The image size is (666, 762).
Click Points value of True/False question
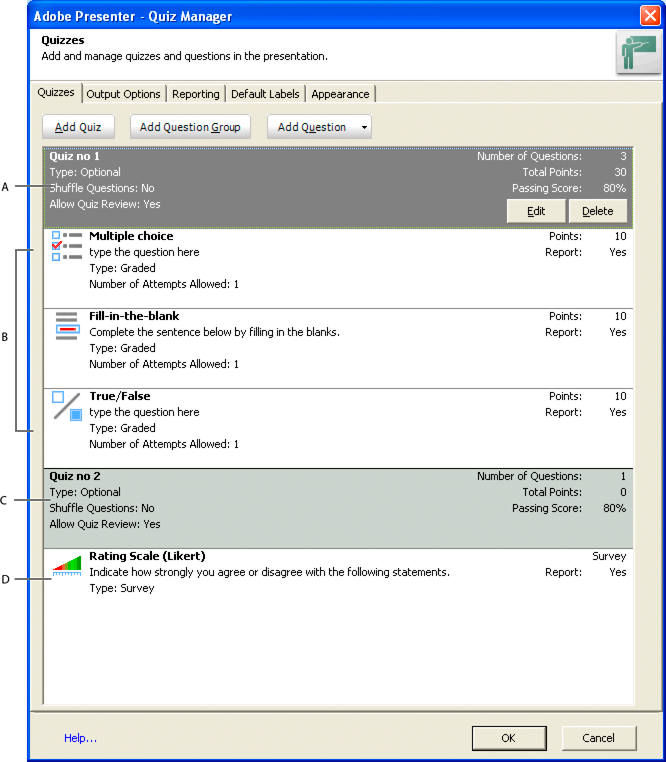pyautogui.click(x=620, y=397)
